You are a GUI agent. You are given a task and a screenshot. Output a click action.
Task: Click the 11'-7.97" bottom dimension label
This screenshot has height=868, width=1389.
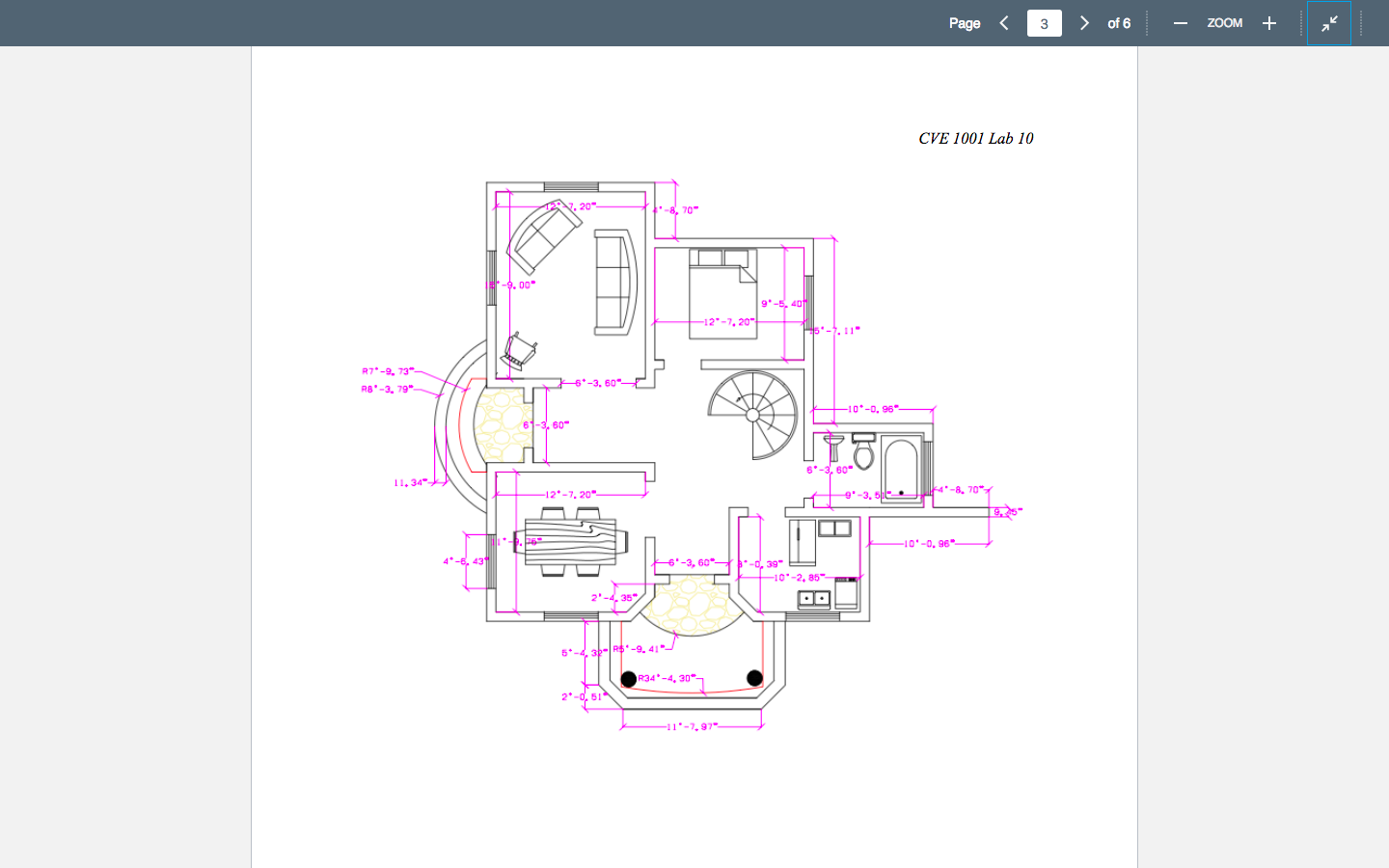click(693, 726)
